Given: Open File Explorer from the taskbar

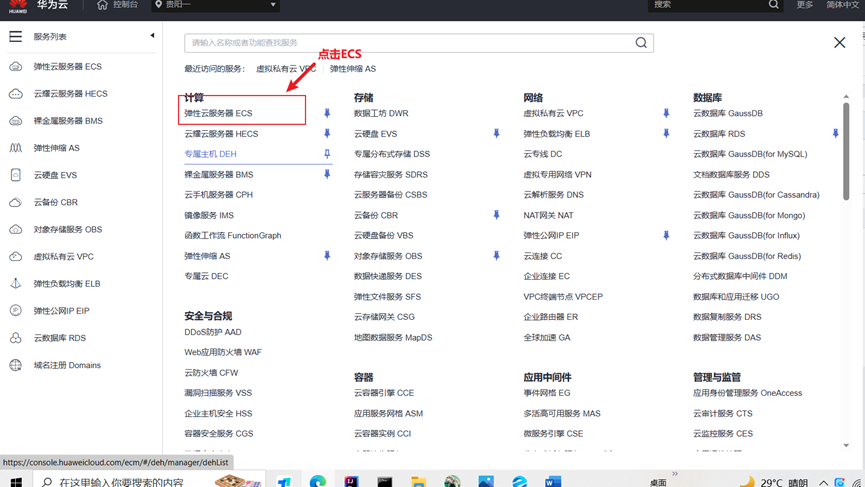Looking at the screenshot, I should 419,481.
